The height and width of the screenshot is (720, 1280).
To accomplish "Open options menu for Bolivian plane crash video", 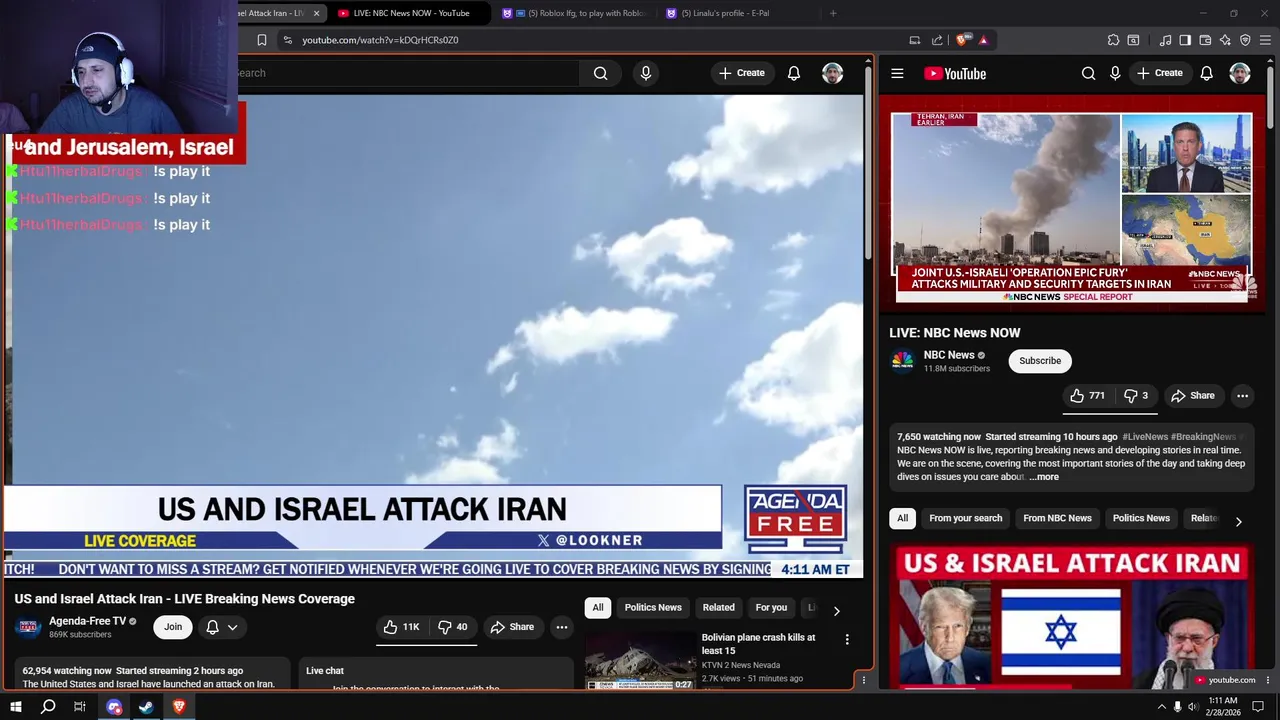I will pyautogui.click(x=847, y=639).
